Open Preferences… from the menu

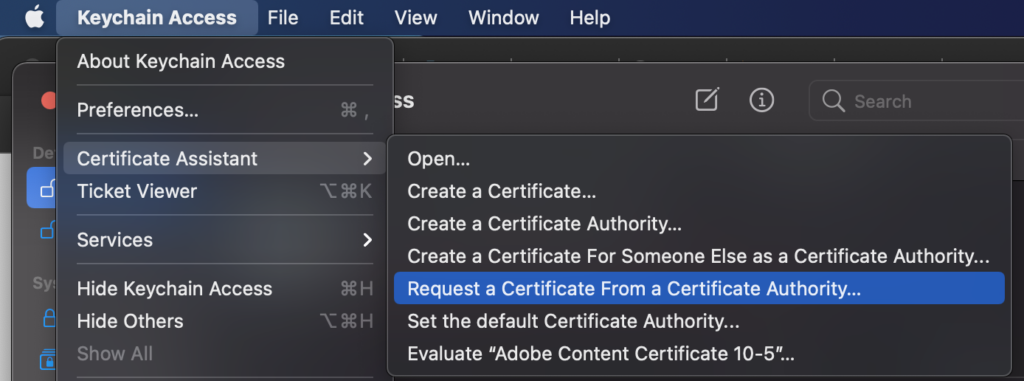225,110
